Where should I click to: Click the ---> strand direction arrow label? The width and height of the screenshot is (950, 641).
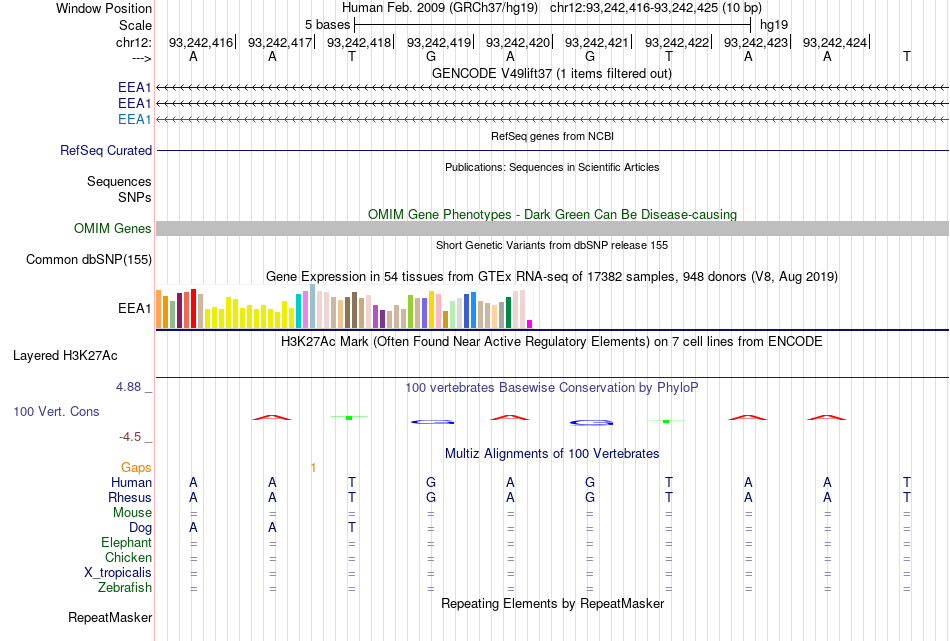click(x=142, y=58)
